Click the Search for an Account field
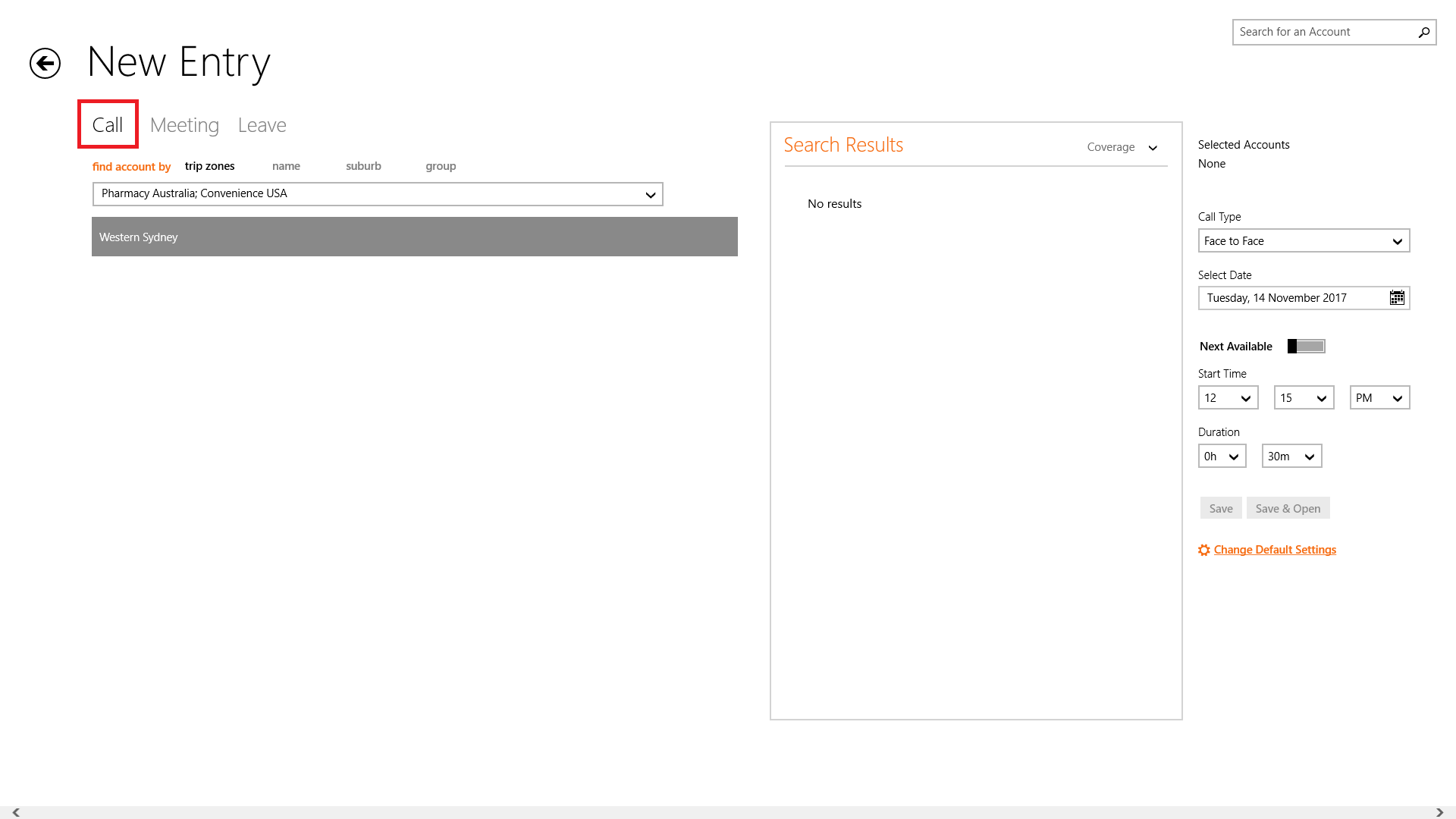The image size is (1456, 819). pyautogui.click(x=1323, y=32)
